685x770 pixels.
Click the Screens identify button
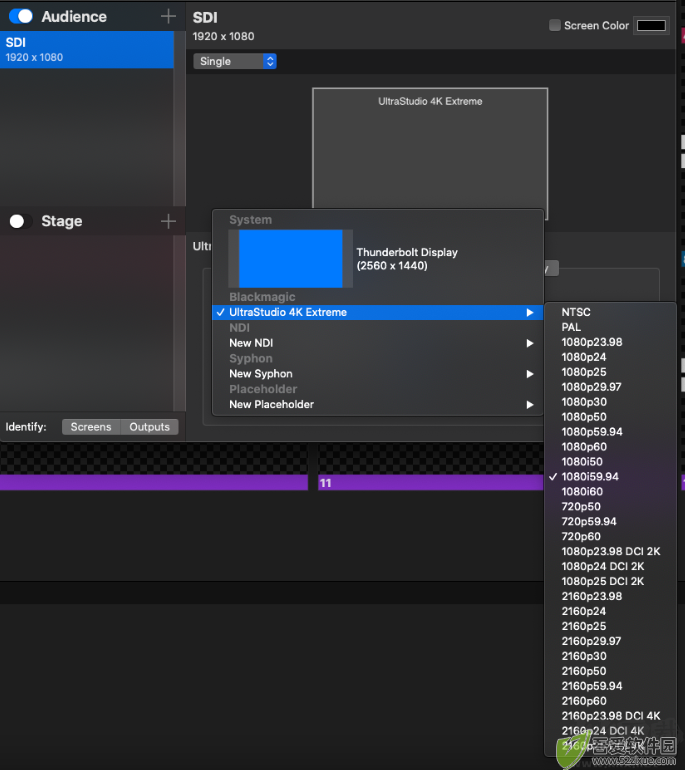[91, 427]
